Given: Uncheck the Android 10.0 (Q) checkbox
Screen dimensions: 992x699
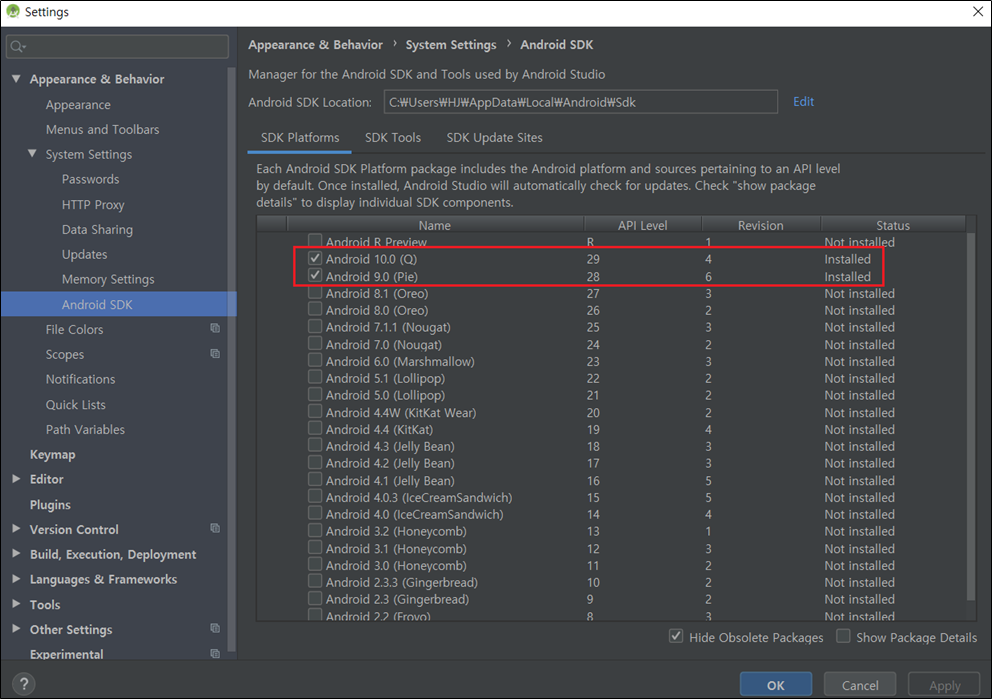Looking at the screenshot, I should [x=315, y=258].
